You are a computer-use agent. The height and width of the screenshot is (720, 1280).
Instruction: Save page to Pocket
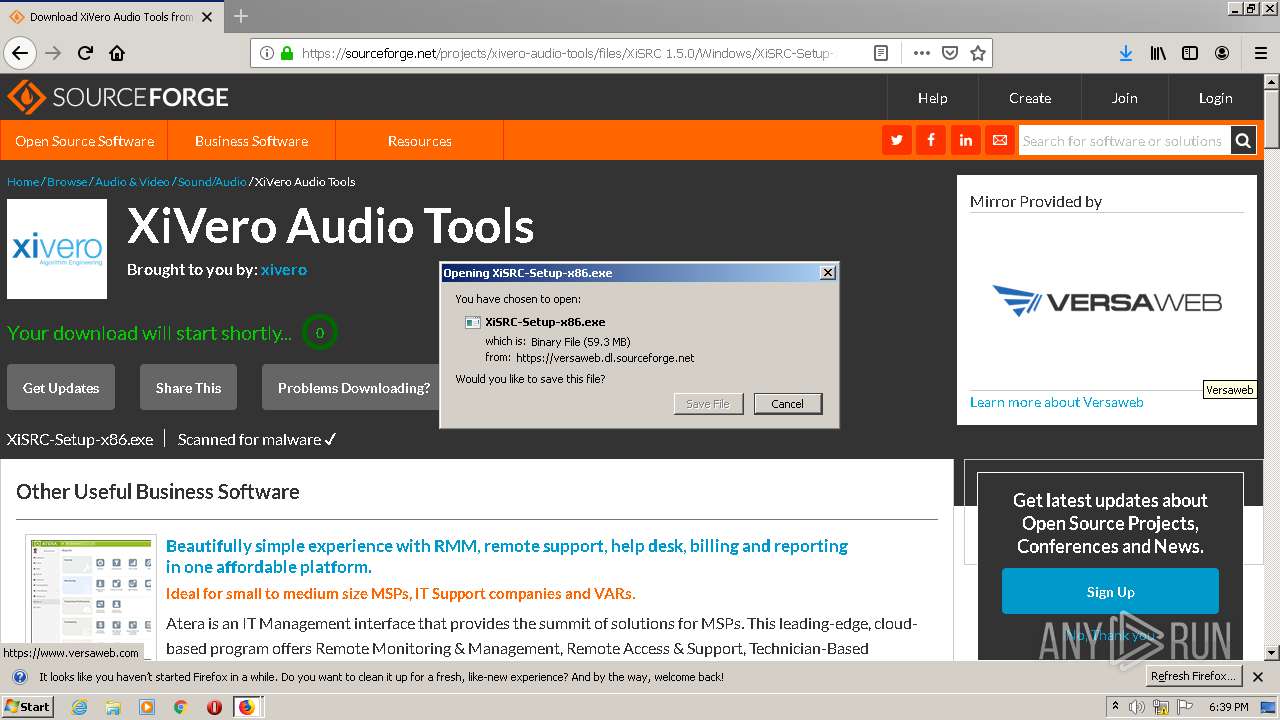[950, 53]
